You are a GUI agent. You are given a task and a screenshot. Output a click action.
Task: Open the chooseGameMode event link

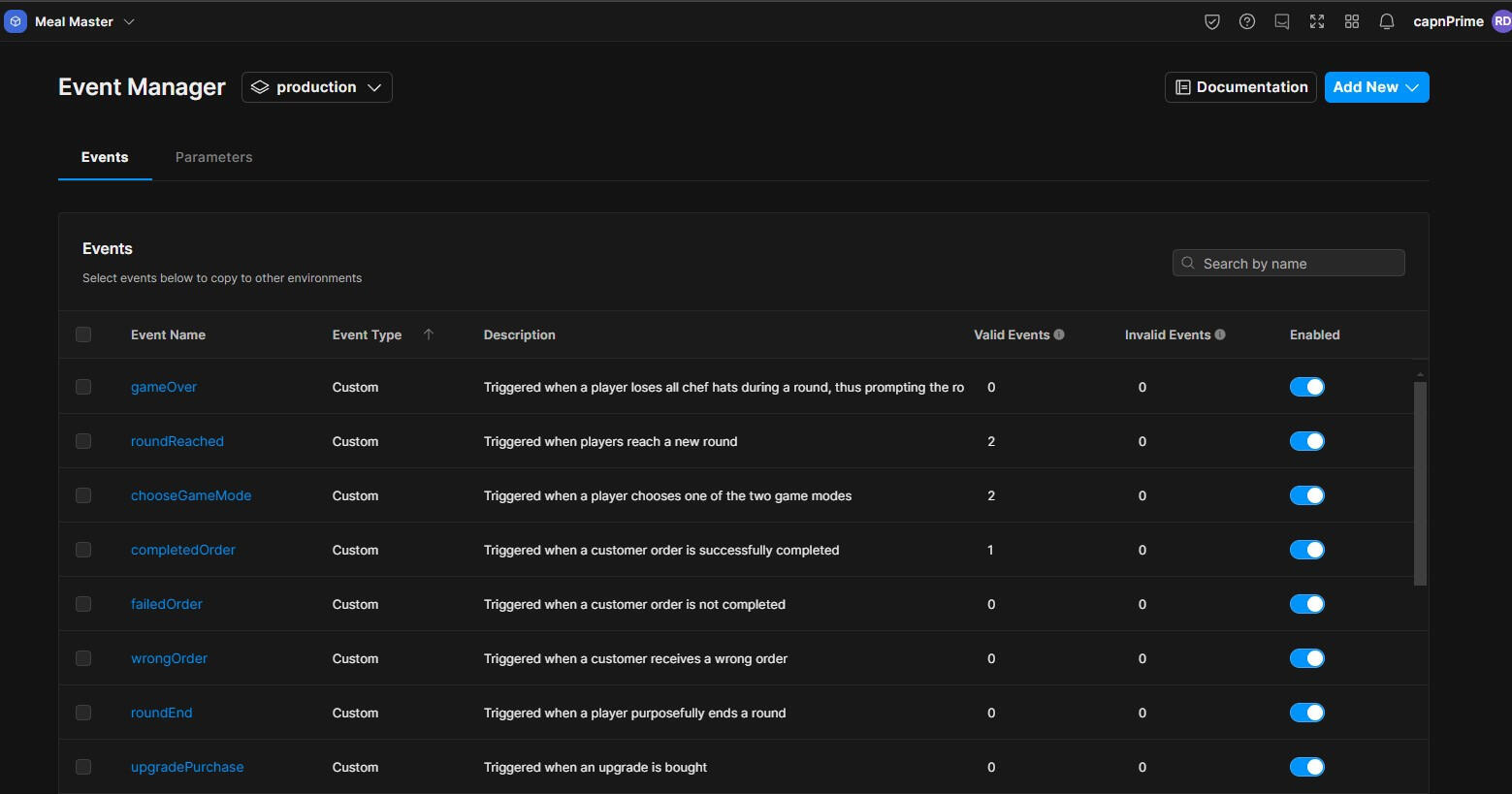point(191,495)
